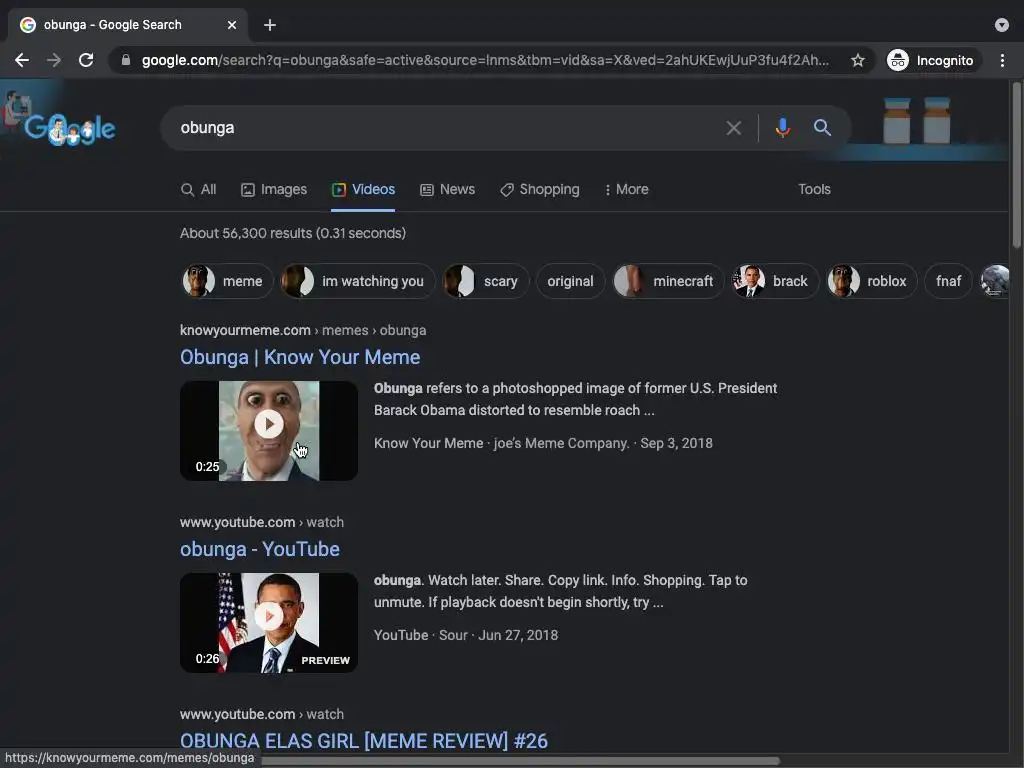Open the Shopping tab
Screen dimensions: 1024x768
click(539, 189)
